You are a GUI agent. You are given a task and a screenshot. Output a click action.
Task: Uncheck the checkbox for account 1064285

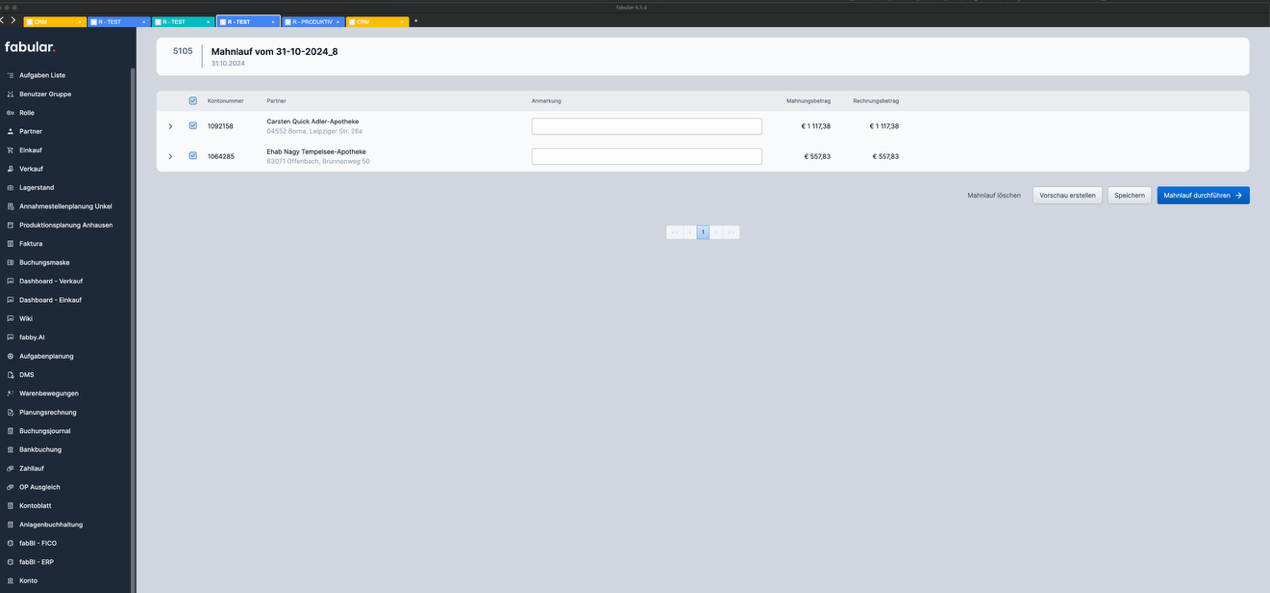pyautogui.click(x=193, y=156)
